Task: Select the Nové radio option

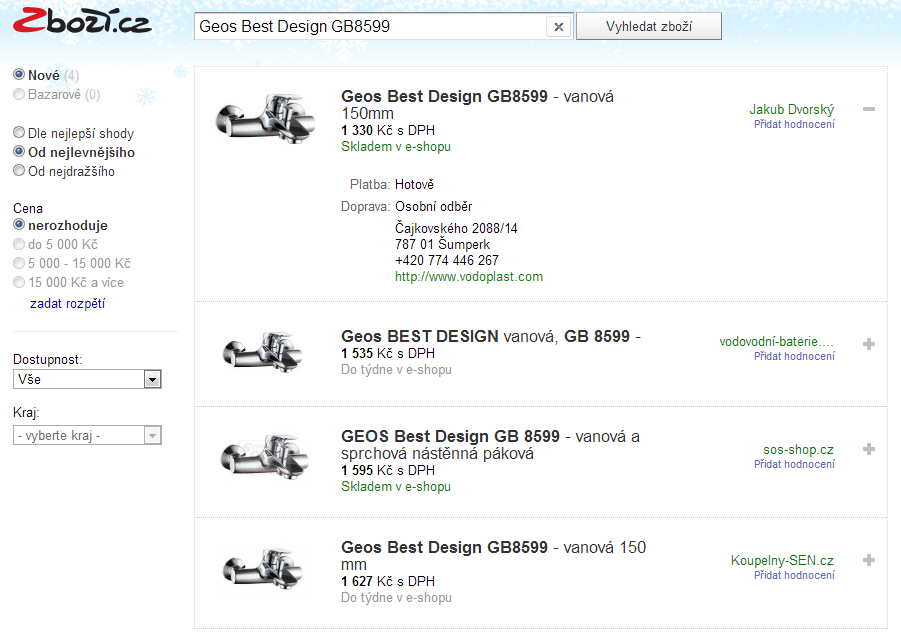Action: point(19,75)
